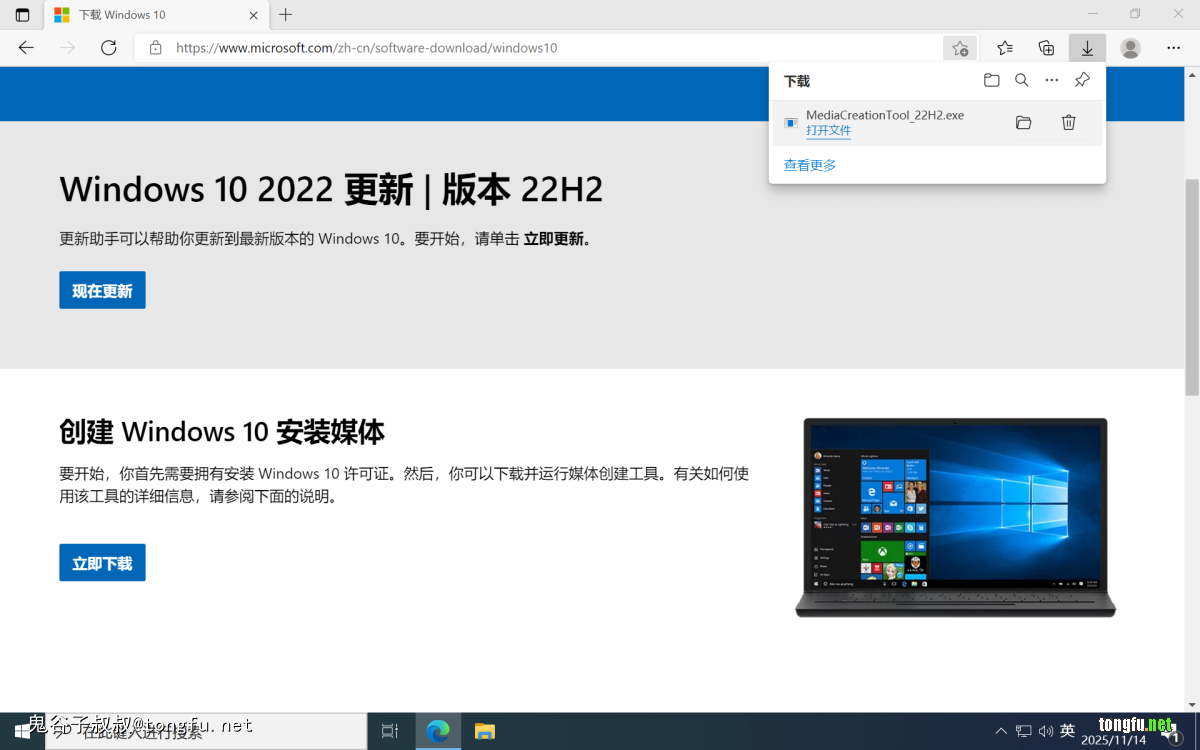Select the 下载 Windows 10 tab

[150, 15]
